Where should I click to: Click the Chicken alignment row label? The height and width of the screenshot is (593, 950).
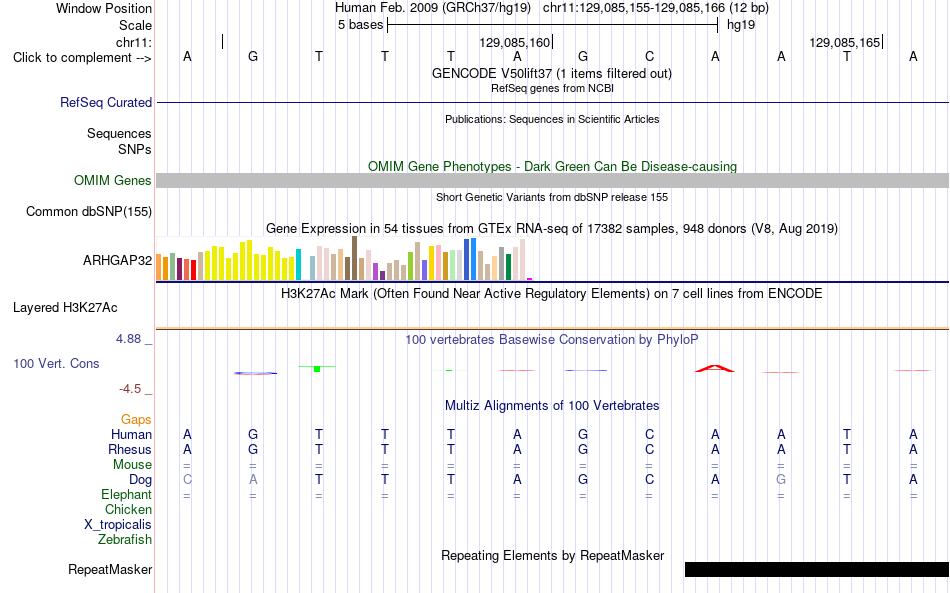(x=128, y=509)
